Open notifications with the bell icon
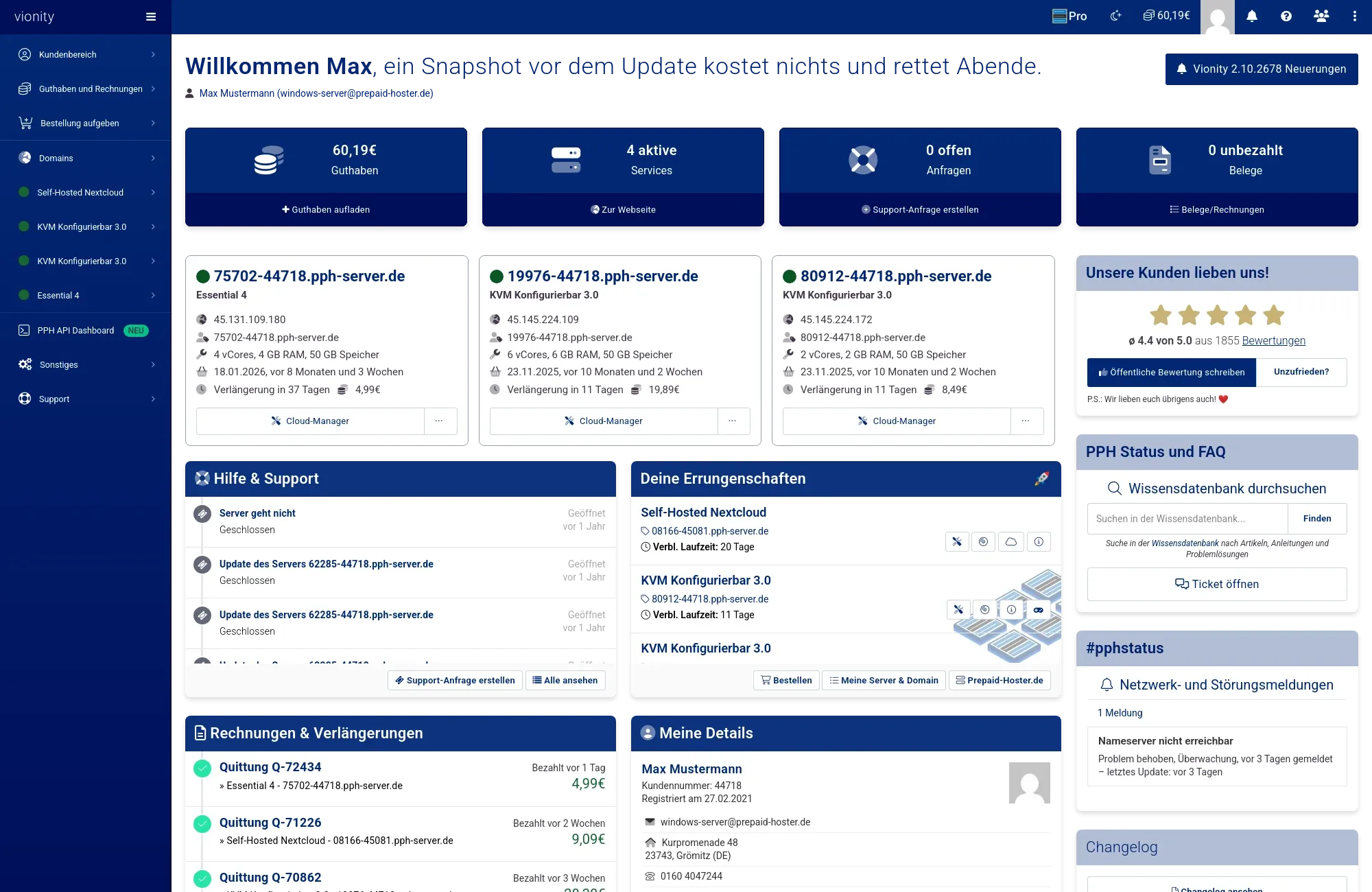The width and height of the screenshot is (1372, 892). (x=1252, y=16)
